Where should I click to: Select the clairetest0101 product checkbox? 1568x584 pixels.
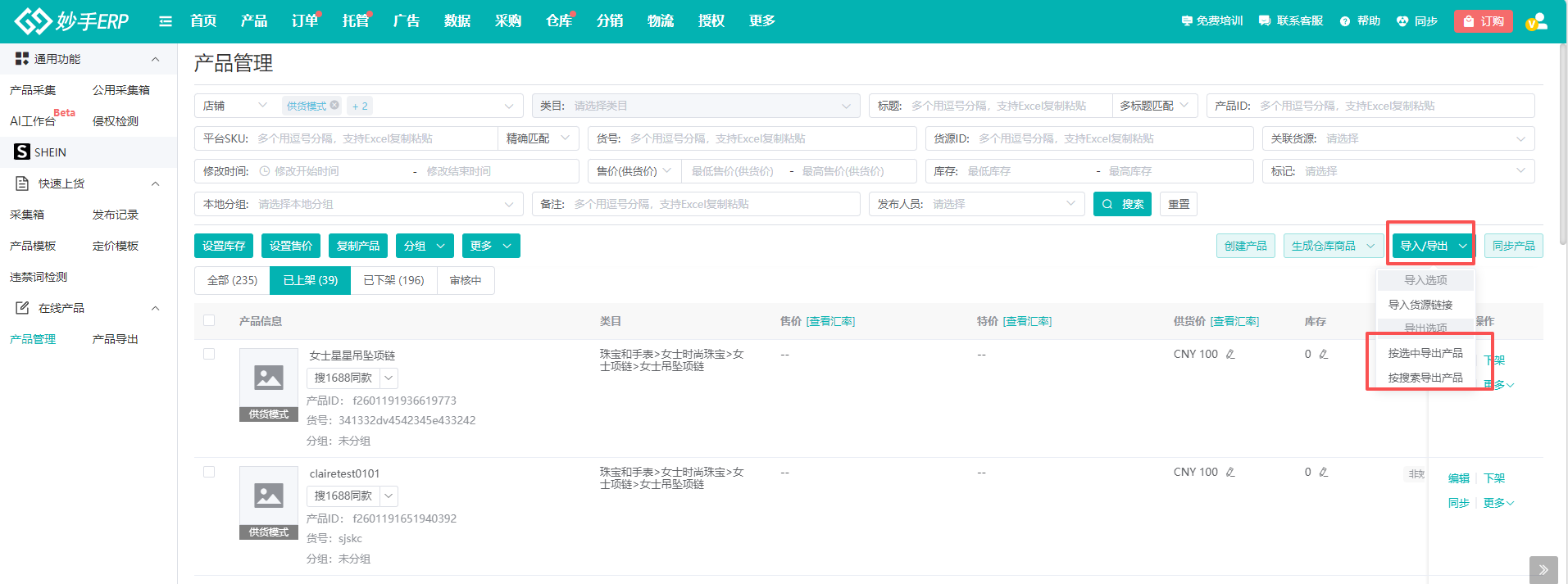tap(209, 473)
